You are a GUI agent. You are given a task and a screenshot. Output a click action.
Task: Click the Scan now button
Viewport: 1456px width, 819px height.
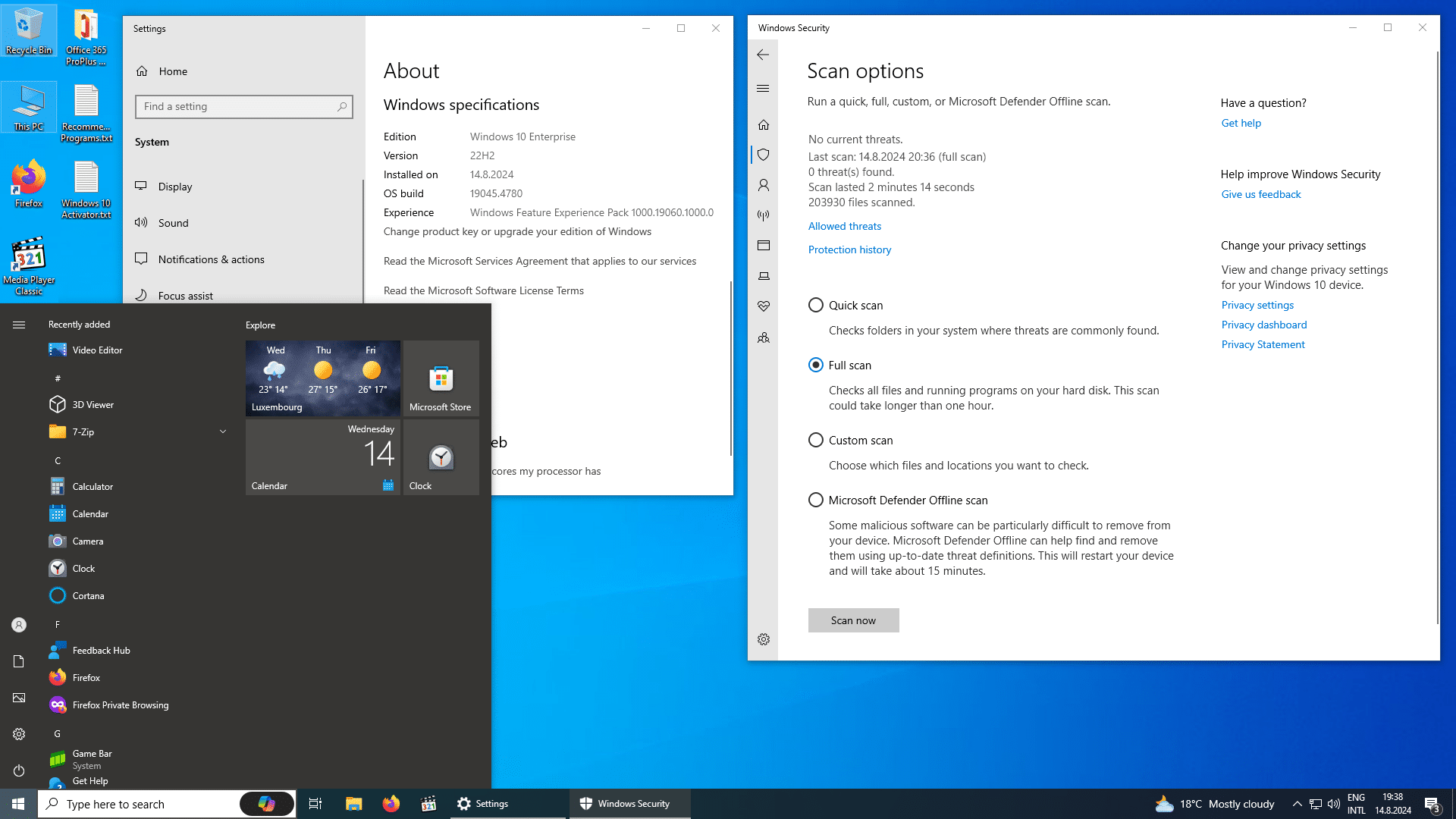853,620
